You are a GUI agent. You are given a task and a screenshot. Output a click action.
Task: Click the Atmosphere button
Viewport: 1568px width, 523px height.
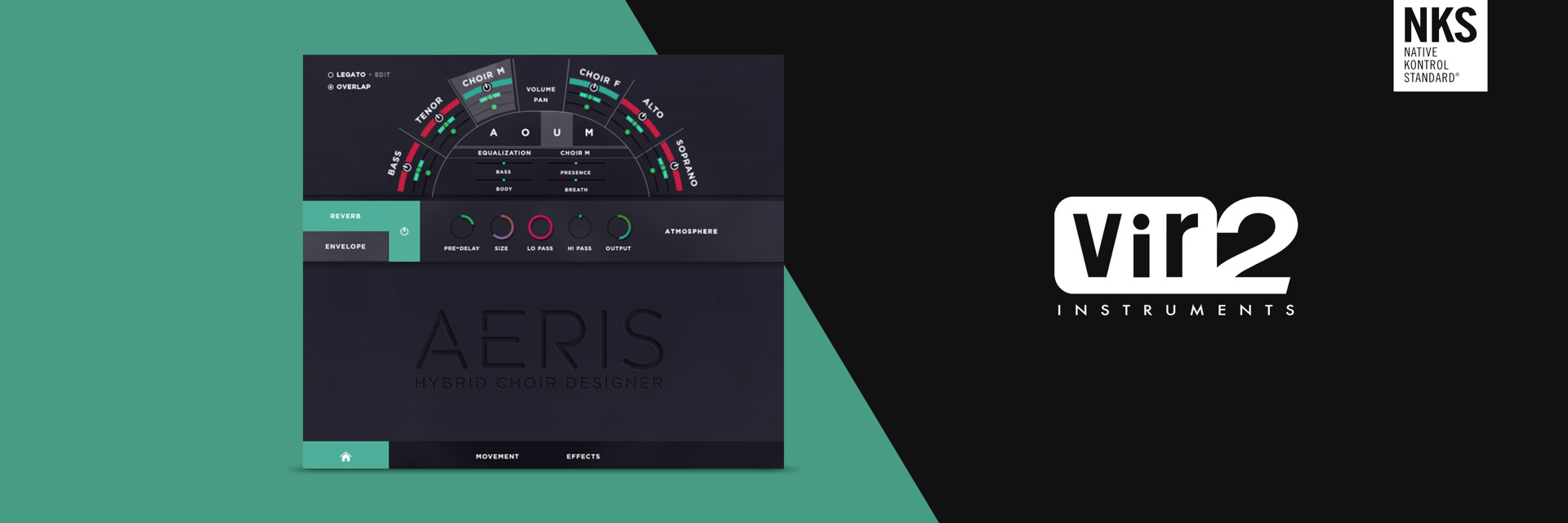pos(691,231)
